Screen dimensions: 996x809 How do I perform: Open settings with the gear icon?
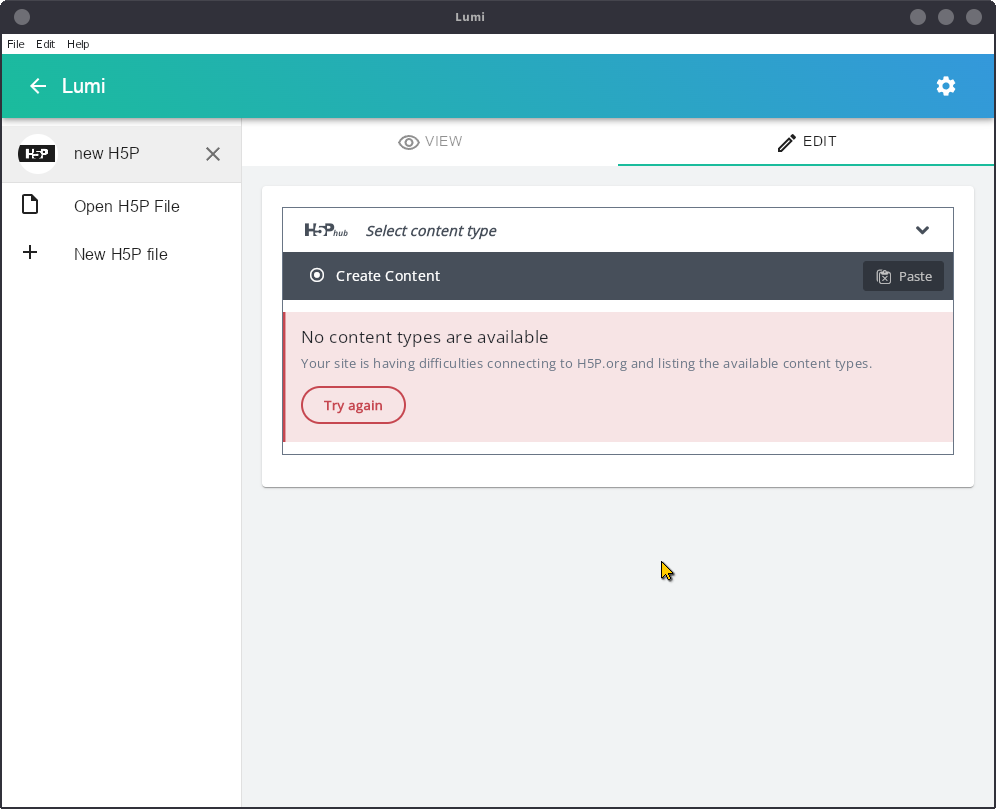tap(946, 86)
